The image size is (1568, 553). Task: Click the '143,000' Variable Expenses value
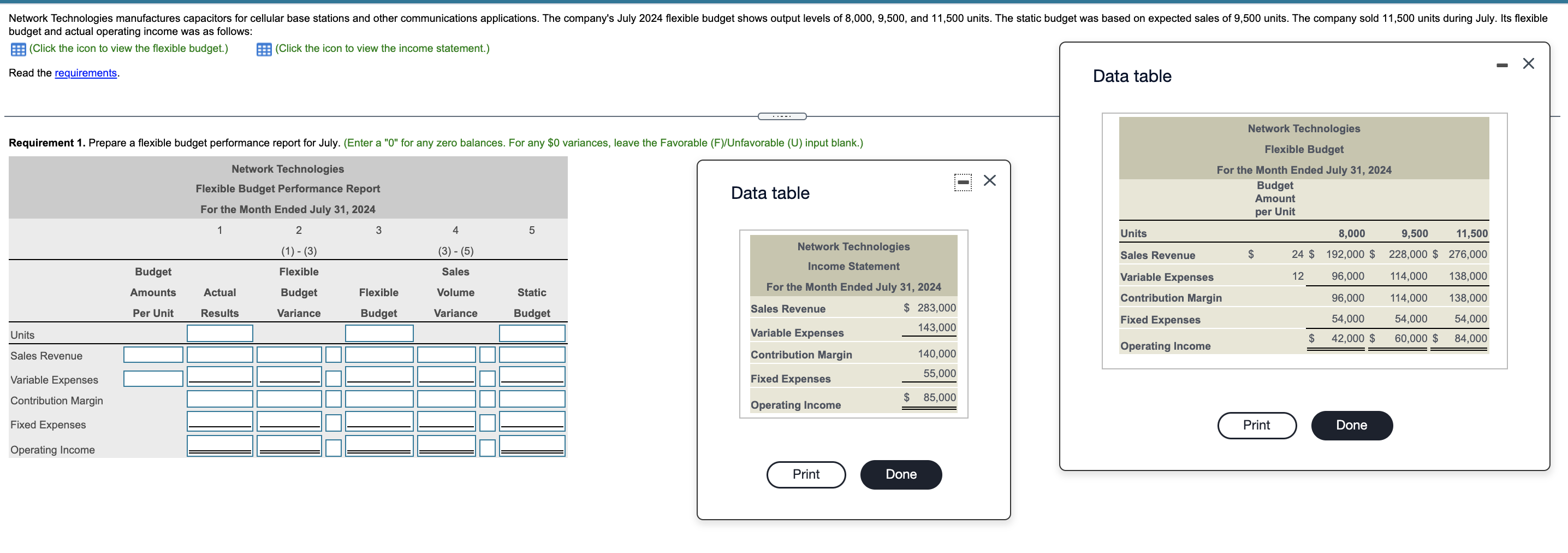tap(936, 328)
